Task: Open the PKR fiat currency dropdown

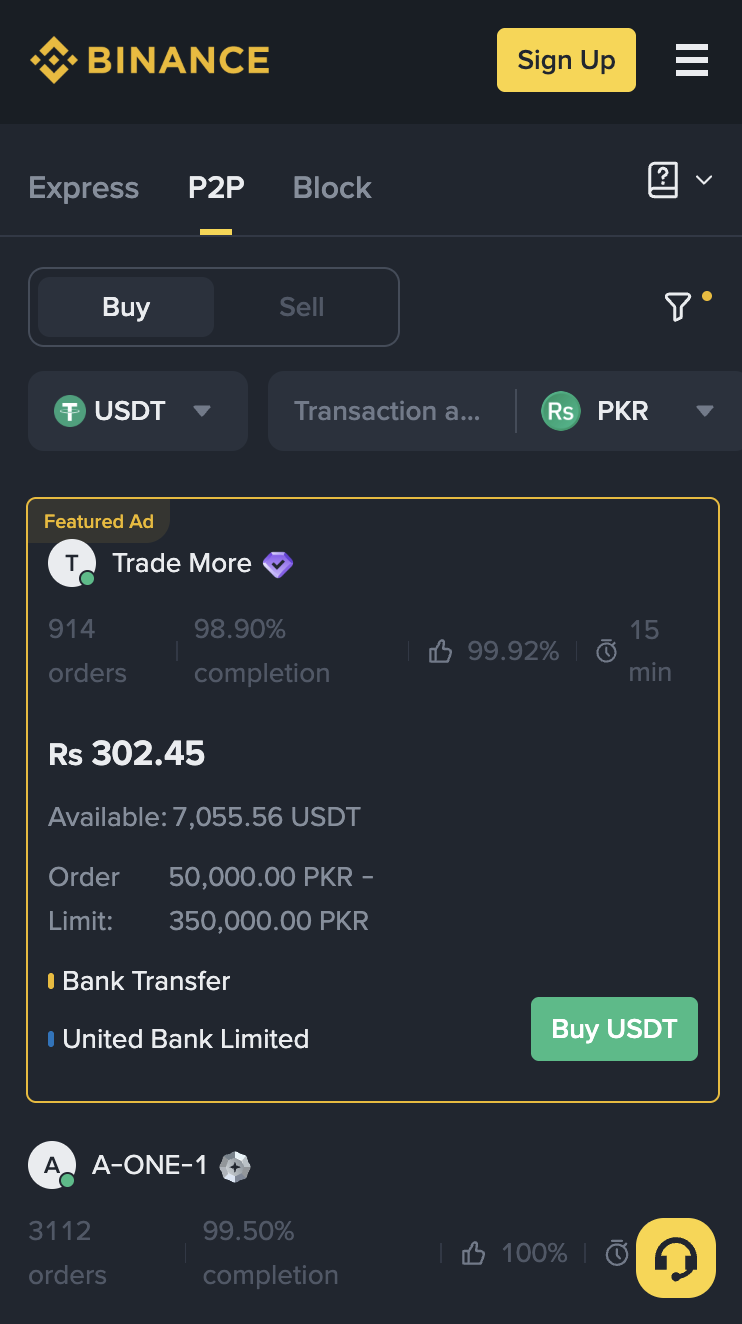Action: [706, 411]
